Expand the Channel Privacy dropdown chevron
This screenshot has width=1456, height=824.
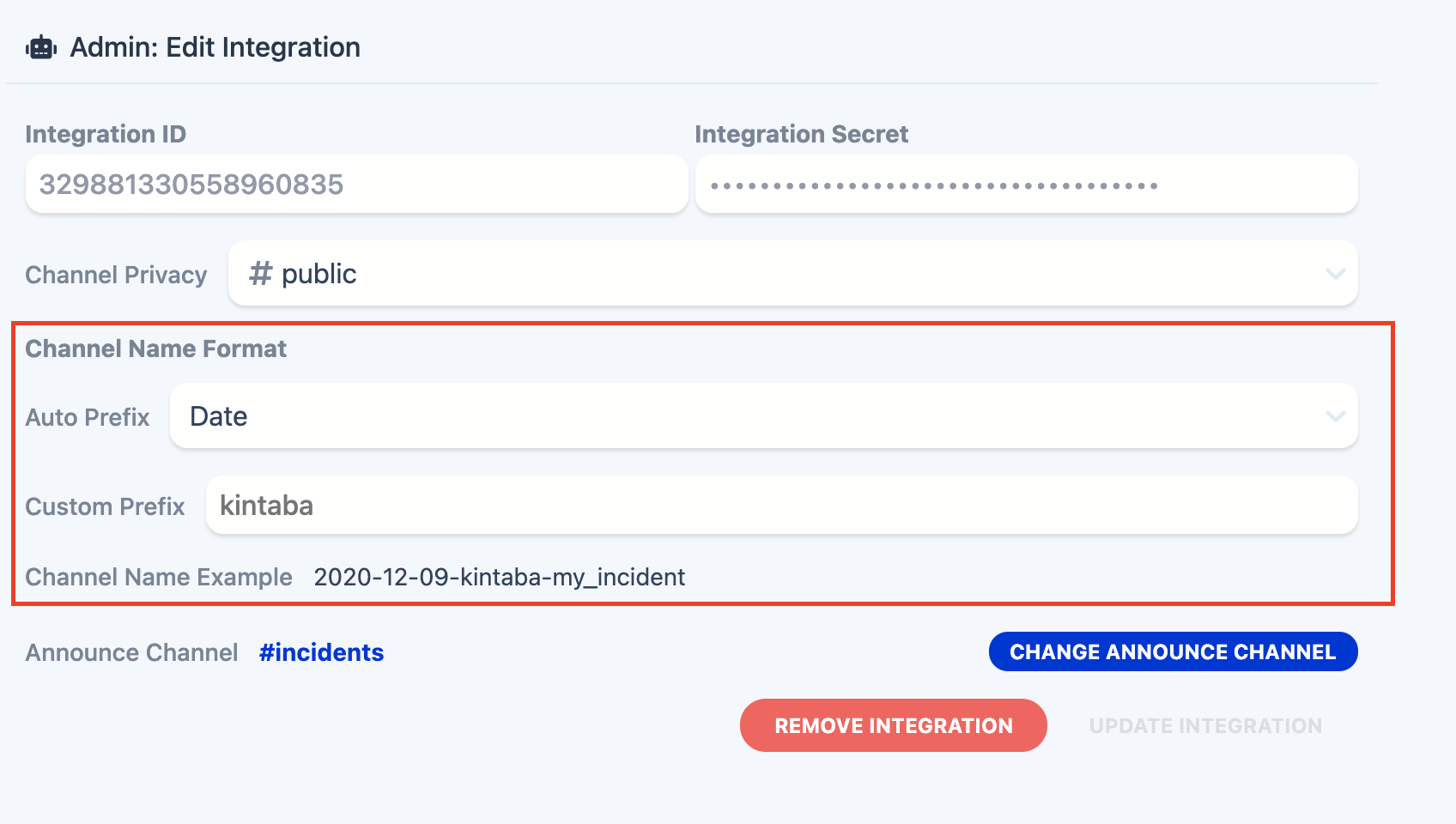pyautogui.click(x=1335, y=274)
